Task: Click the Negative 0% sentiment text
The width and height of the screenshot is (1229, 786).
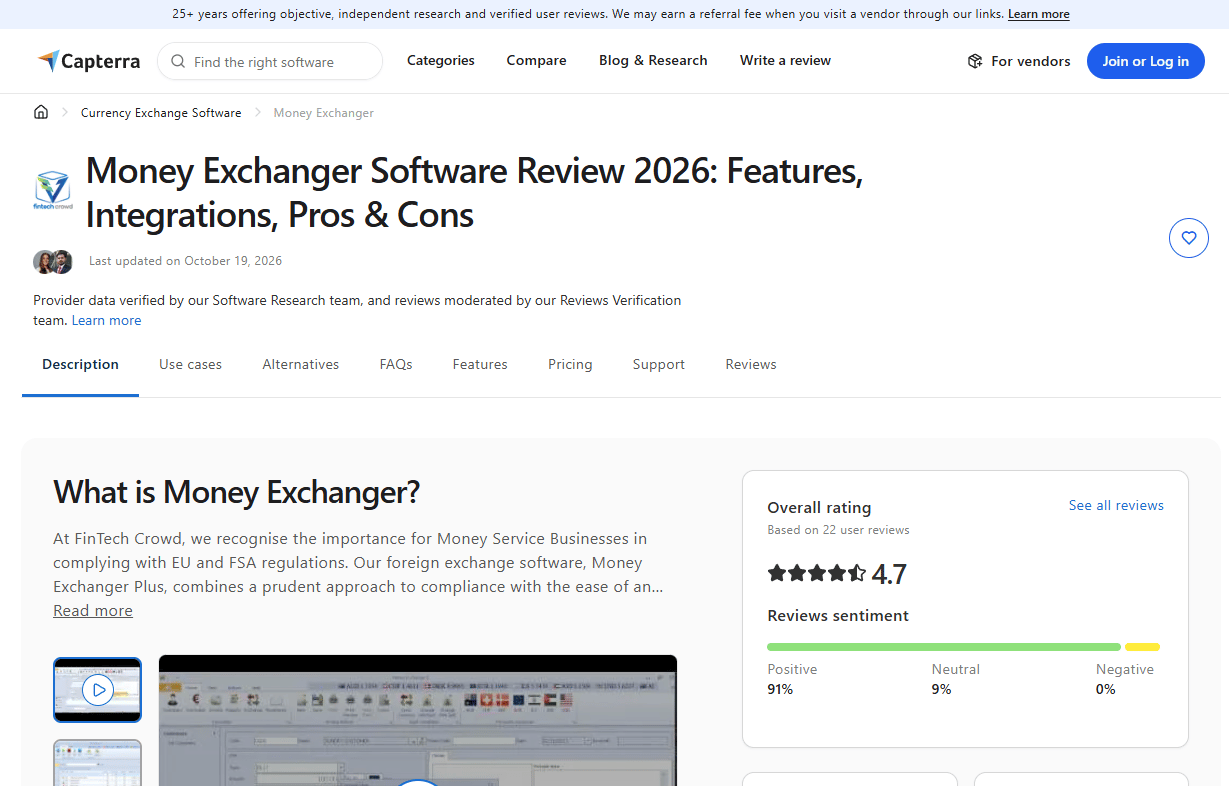Action: 1125,679
